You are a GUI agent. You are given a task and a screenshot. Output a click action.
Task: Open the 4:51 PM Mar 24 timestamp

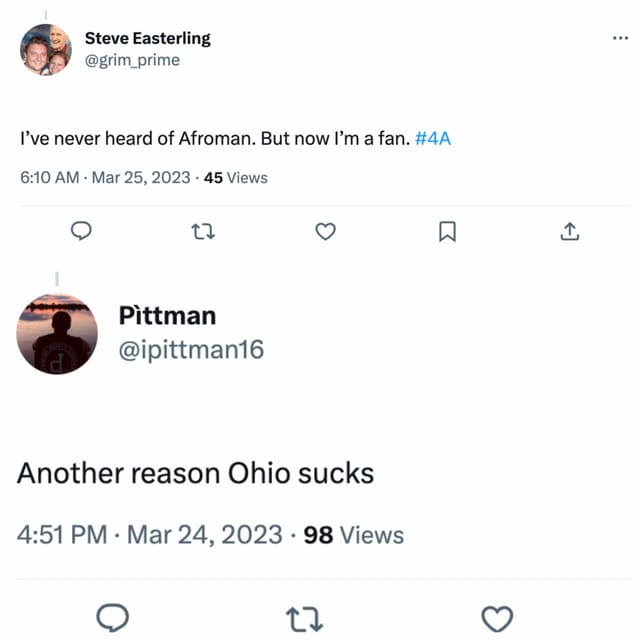click(149, 534)
